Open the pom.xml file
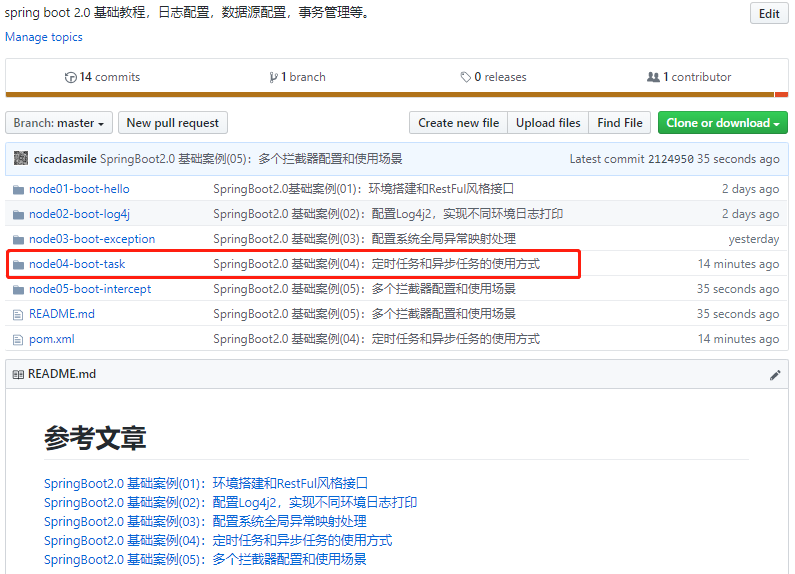The width and height of the screenshot is (795, 574). (x=52, y=339)
